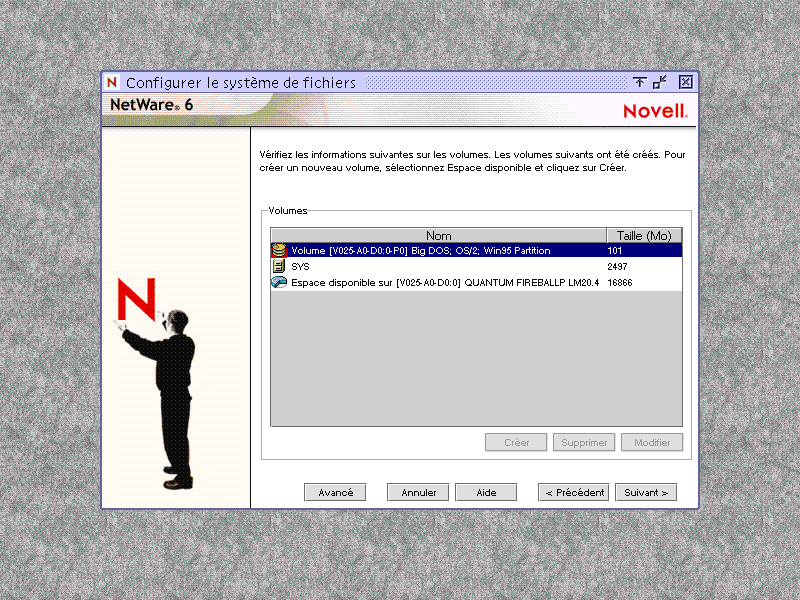
Task: Select the Big DOS partition disk icon
Action: click(x=278, y=250)
